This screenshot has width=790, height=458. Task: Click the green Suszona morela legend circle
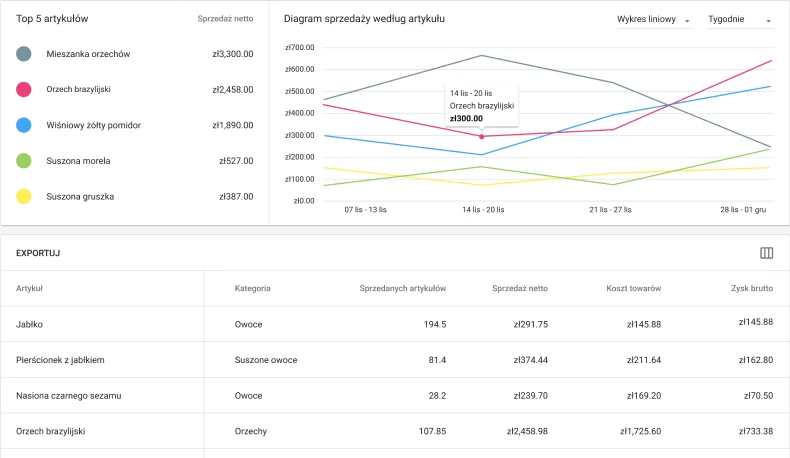tap(24, 161)
